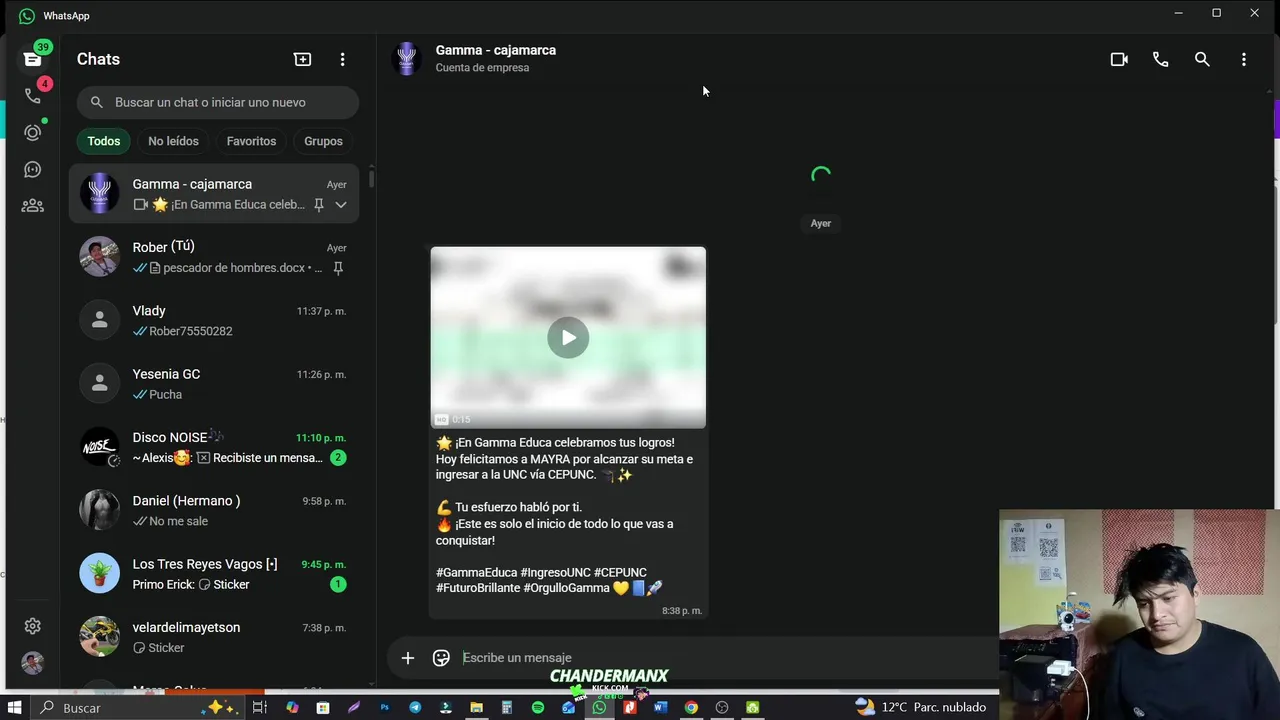Open the Windows Start menu

(x=14, y=708)
